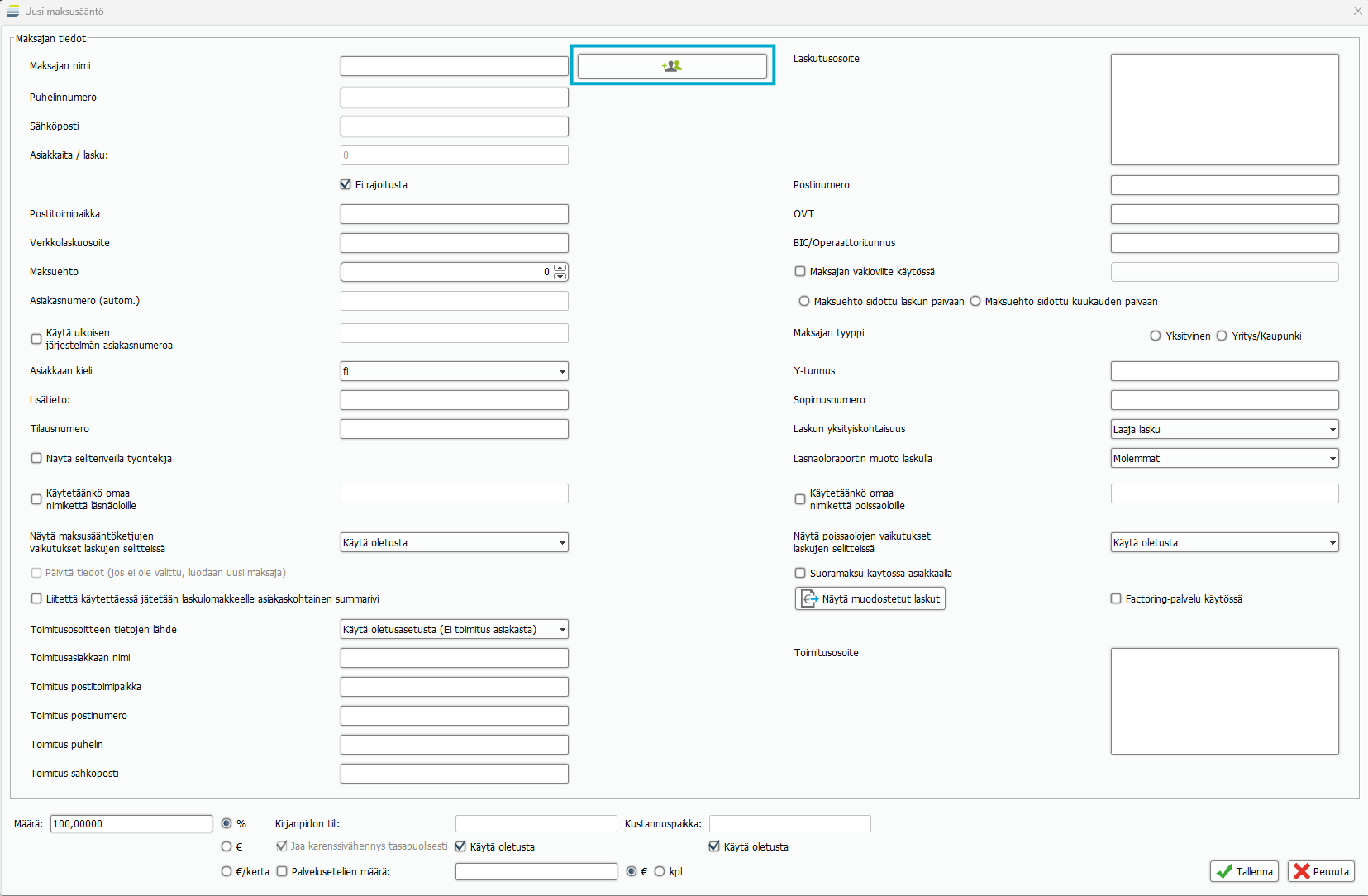Click the Määrä amount field
The height and width of the screenshot is (896, 1368).
pyautogui.click(x=131, y=823)
